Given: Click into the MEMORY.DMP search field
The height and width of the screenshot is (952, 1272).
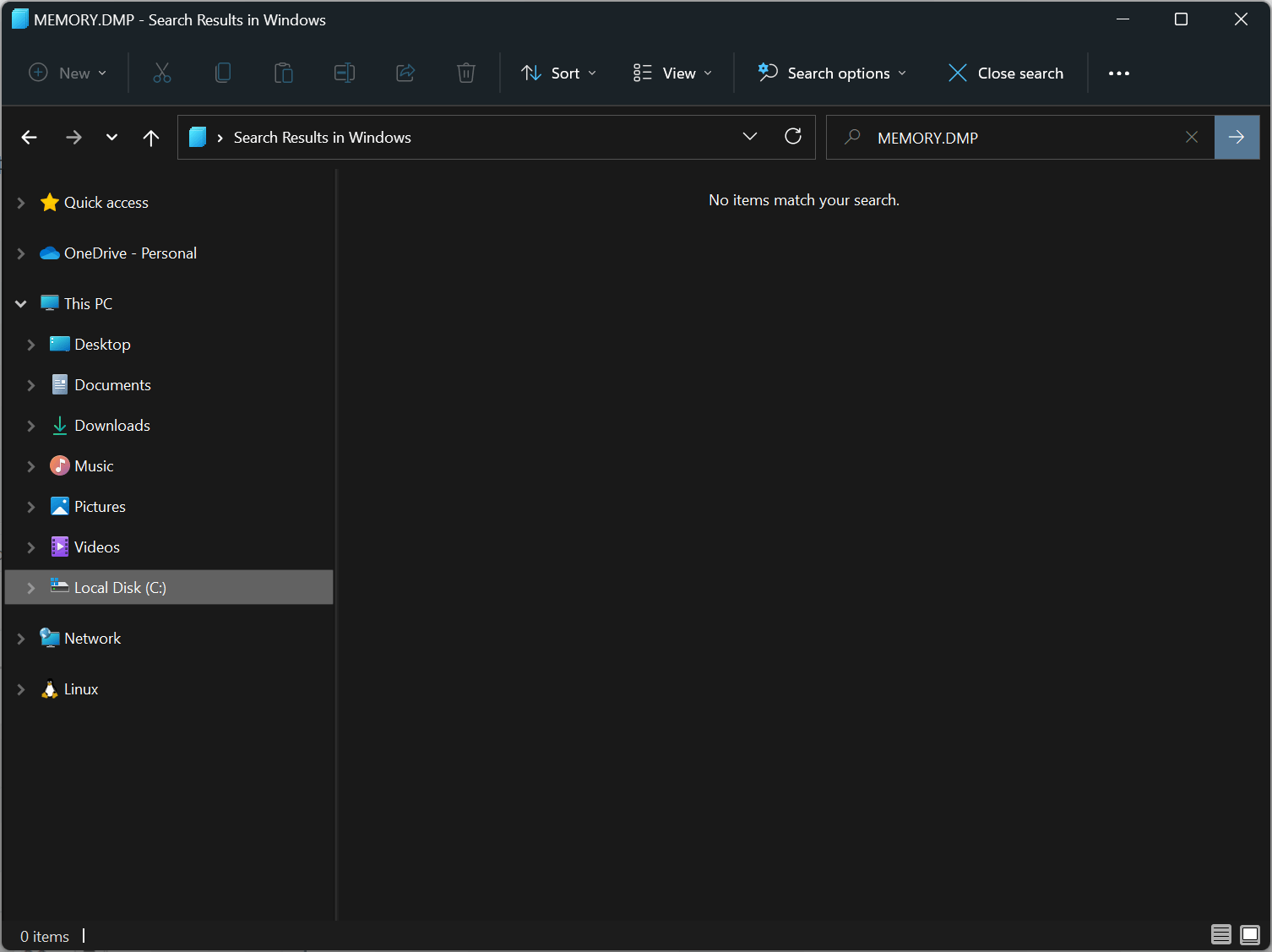Looking at the screenshot, I should [1020, 137].
